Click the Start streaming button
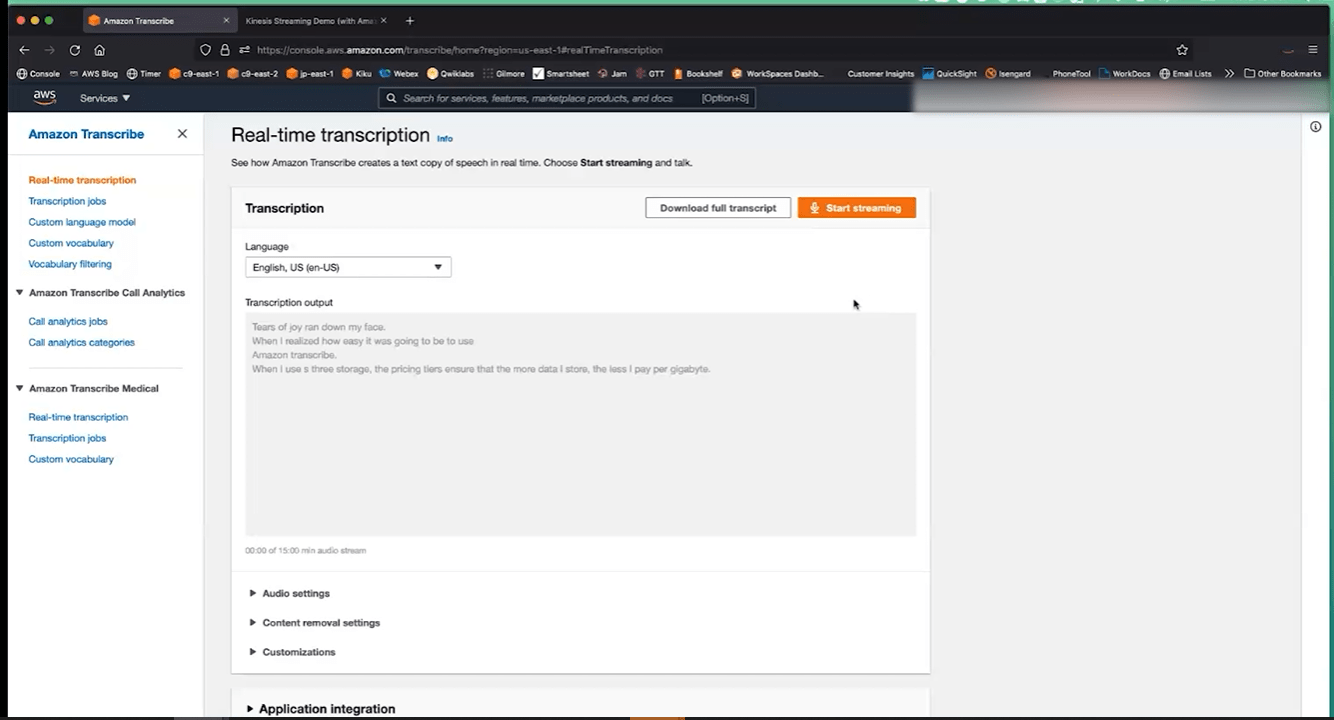 [856, 207]
